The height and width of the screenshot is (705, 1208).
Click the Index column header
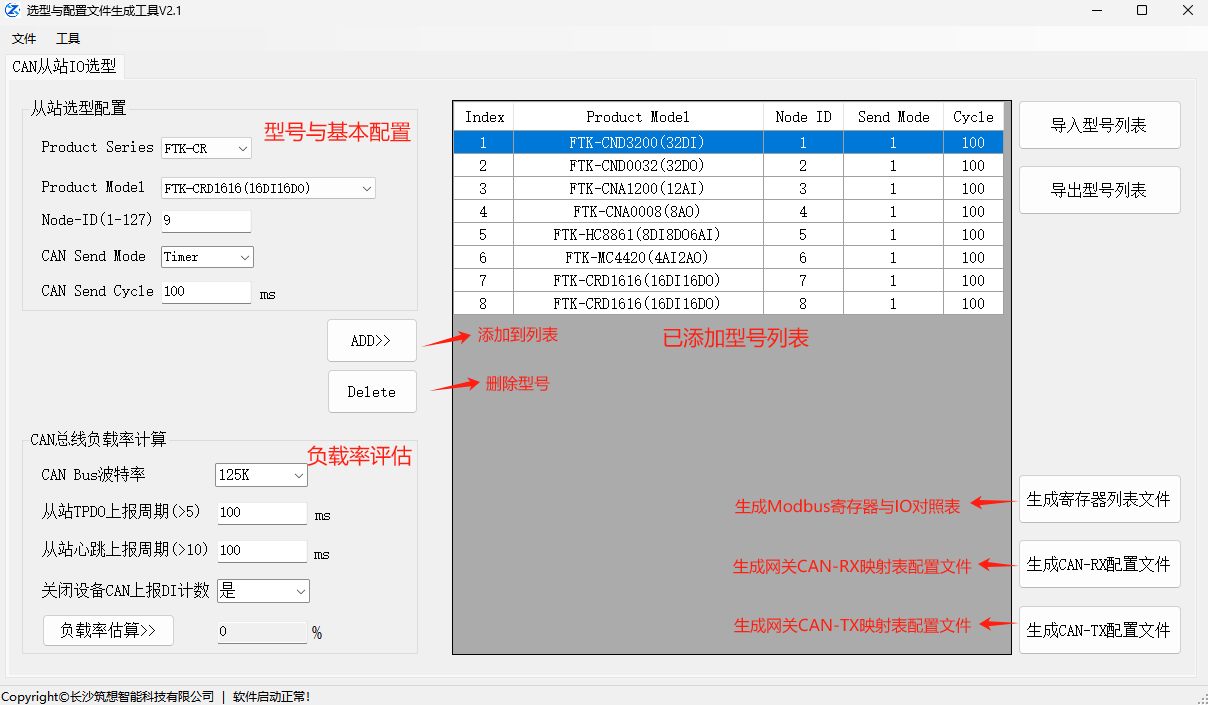tap(484, 117)
